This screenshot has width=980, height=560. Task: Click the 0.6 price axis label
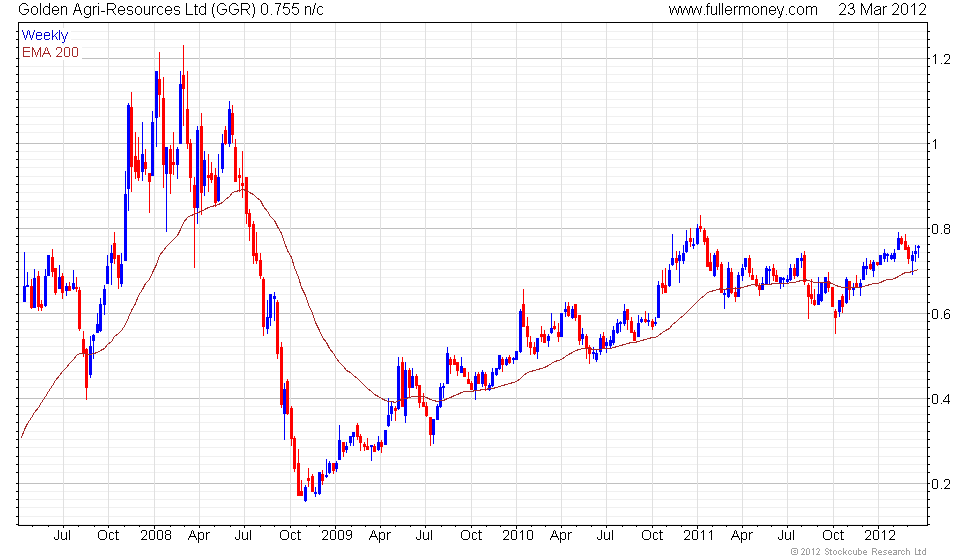point(941,314)
